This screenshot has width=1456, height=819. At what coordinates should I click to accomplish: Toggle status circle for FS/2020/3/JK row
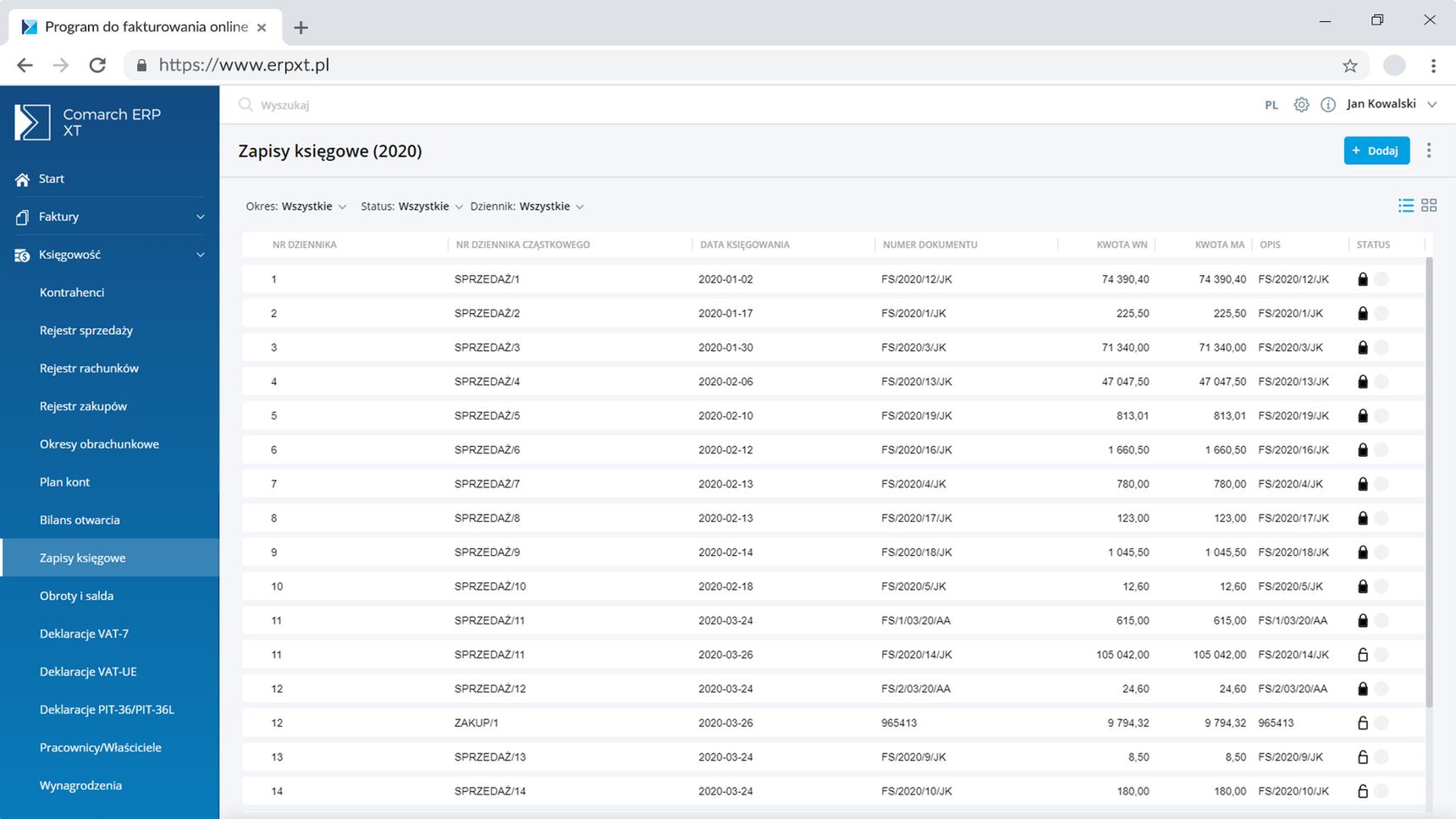coord(1382,348)
